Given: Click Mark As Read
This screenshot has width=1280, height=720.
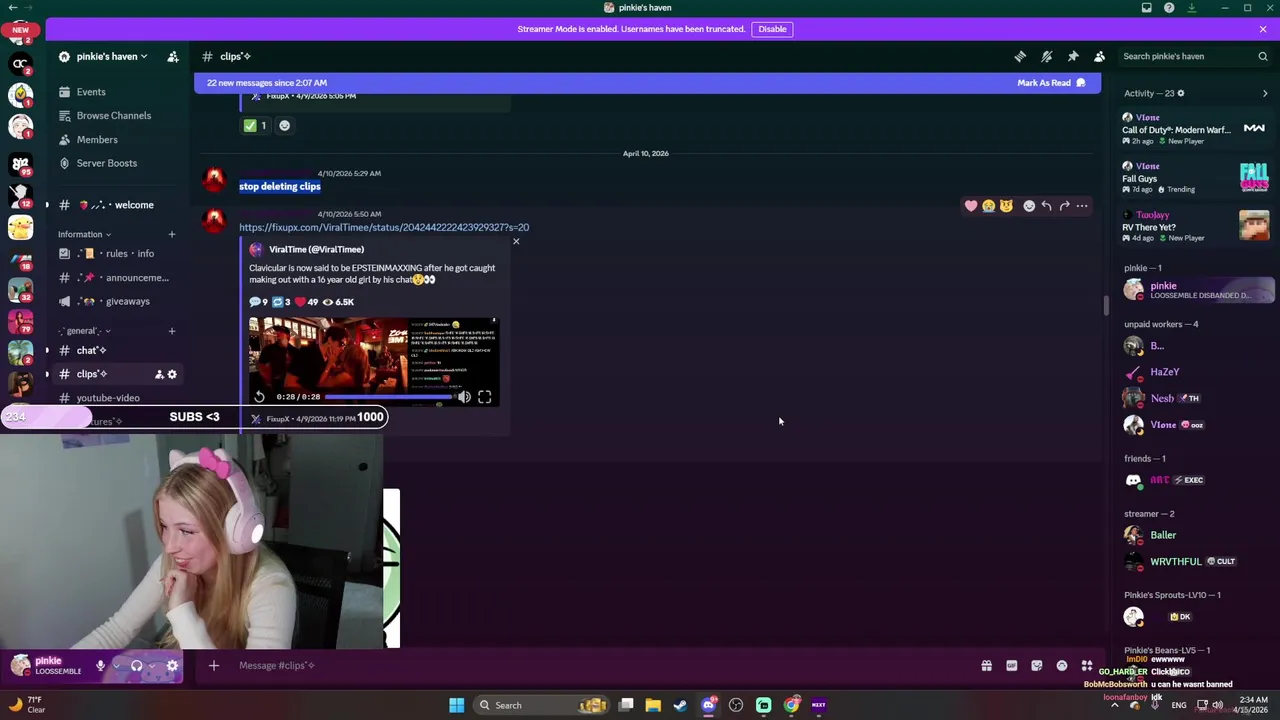Looking at the screenshot, I should [1051, 83].
